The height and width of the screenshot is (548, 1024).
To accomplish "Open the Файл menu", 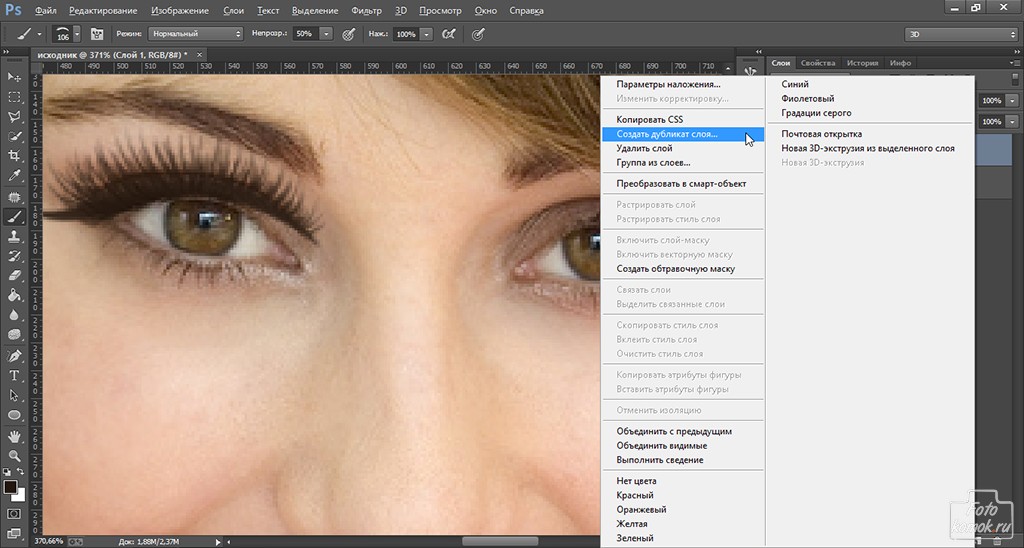I will [45, 10].
